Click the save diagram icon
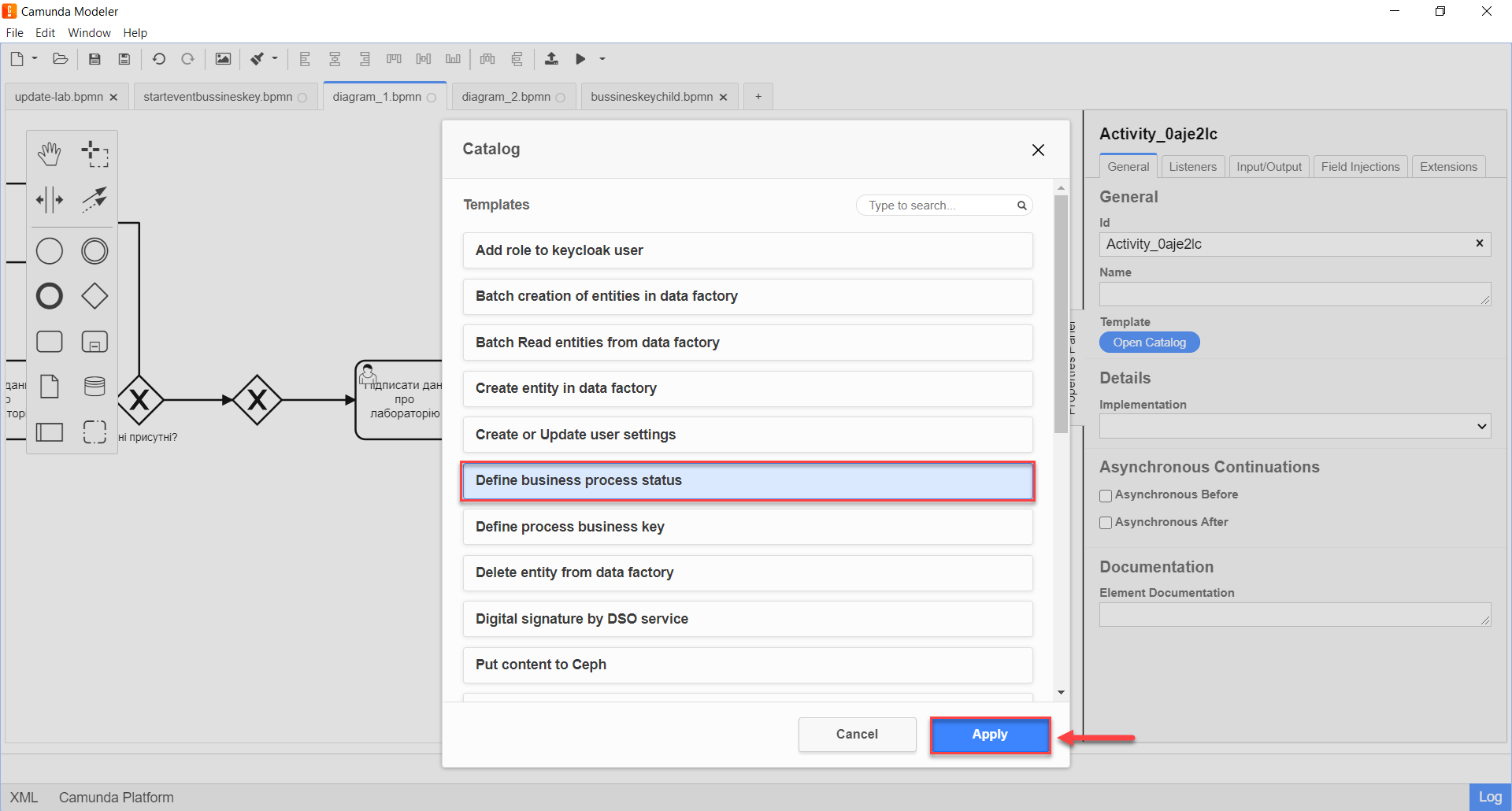The image size is (1512, 811). click(x=94, y=59)
